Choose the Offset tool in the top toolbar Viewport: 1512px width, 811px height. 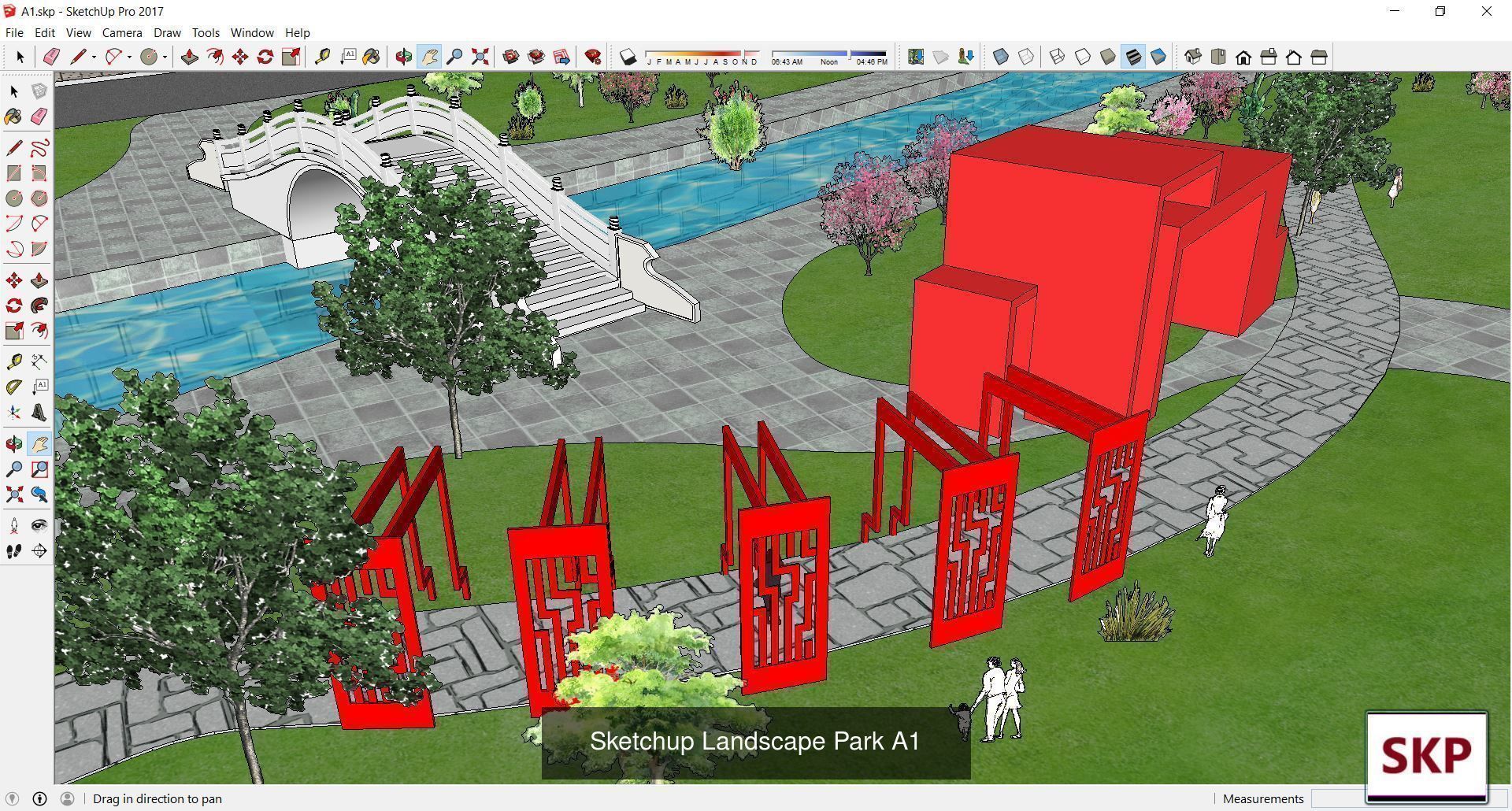tap(214, 57)
